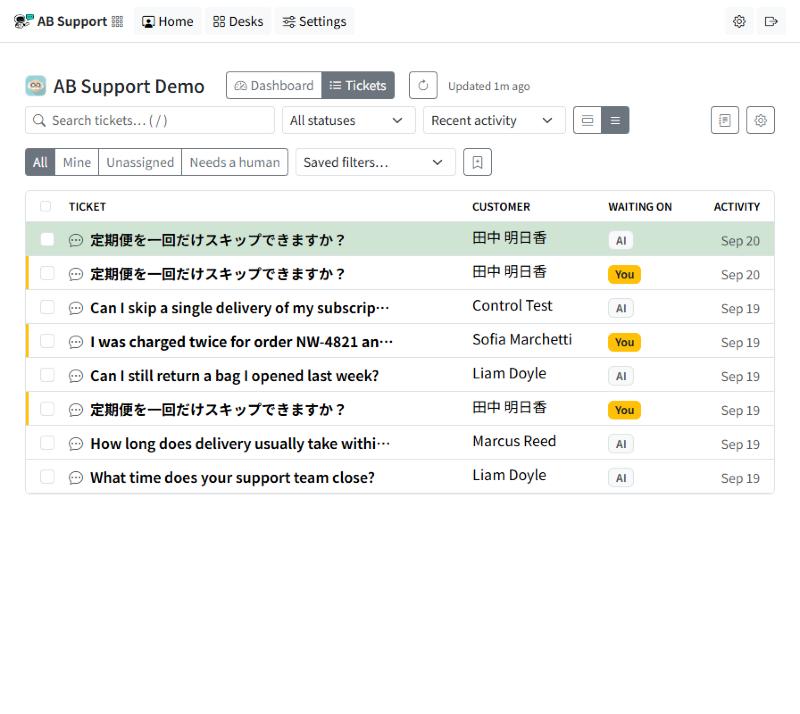
Task: Open ticket about returning an opened bag
Action: 235,376
